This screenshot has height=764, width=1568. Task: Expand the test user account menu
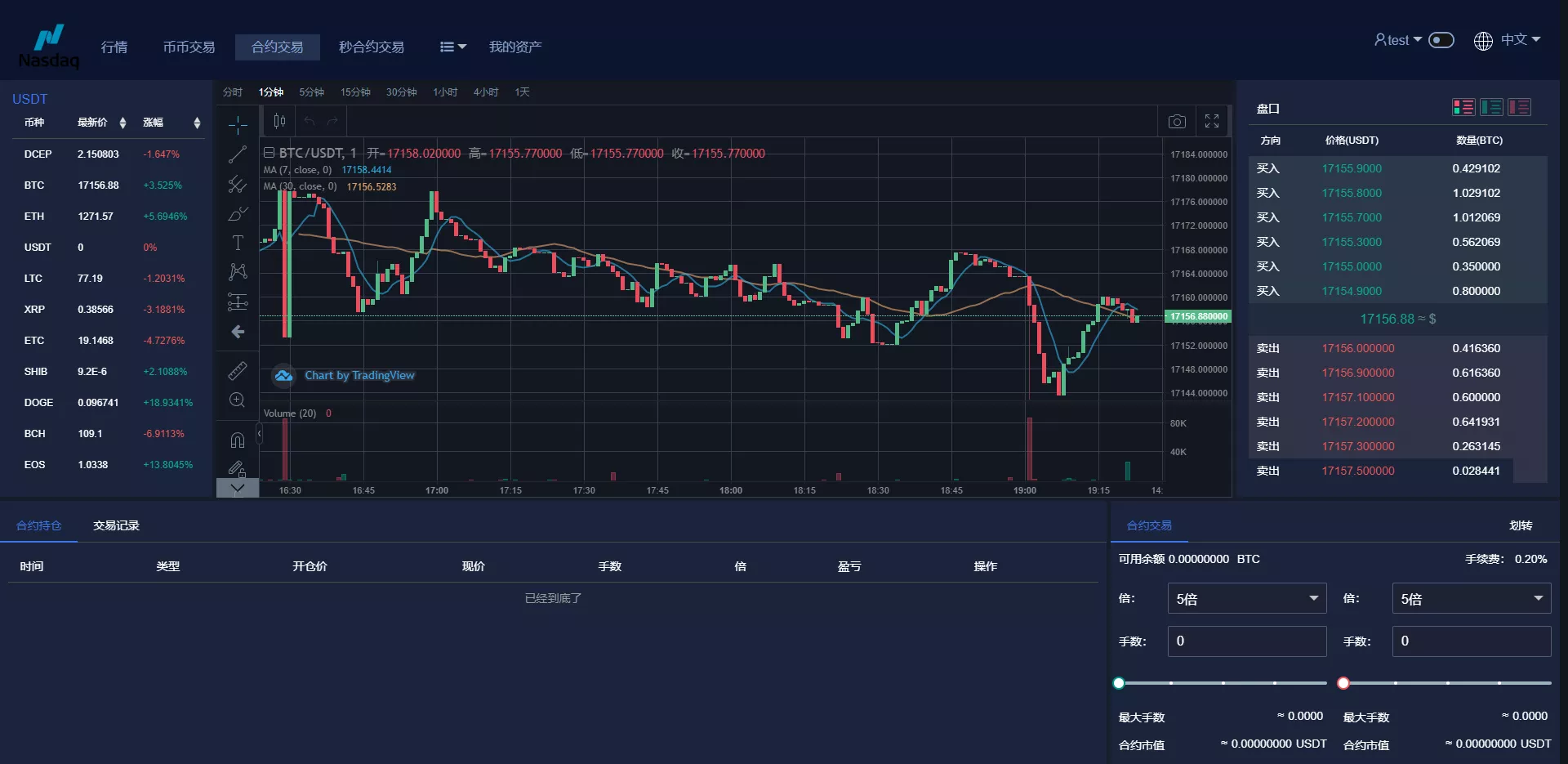pyautogui.click(x=1397, y=40)
